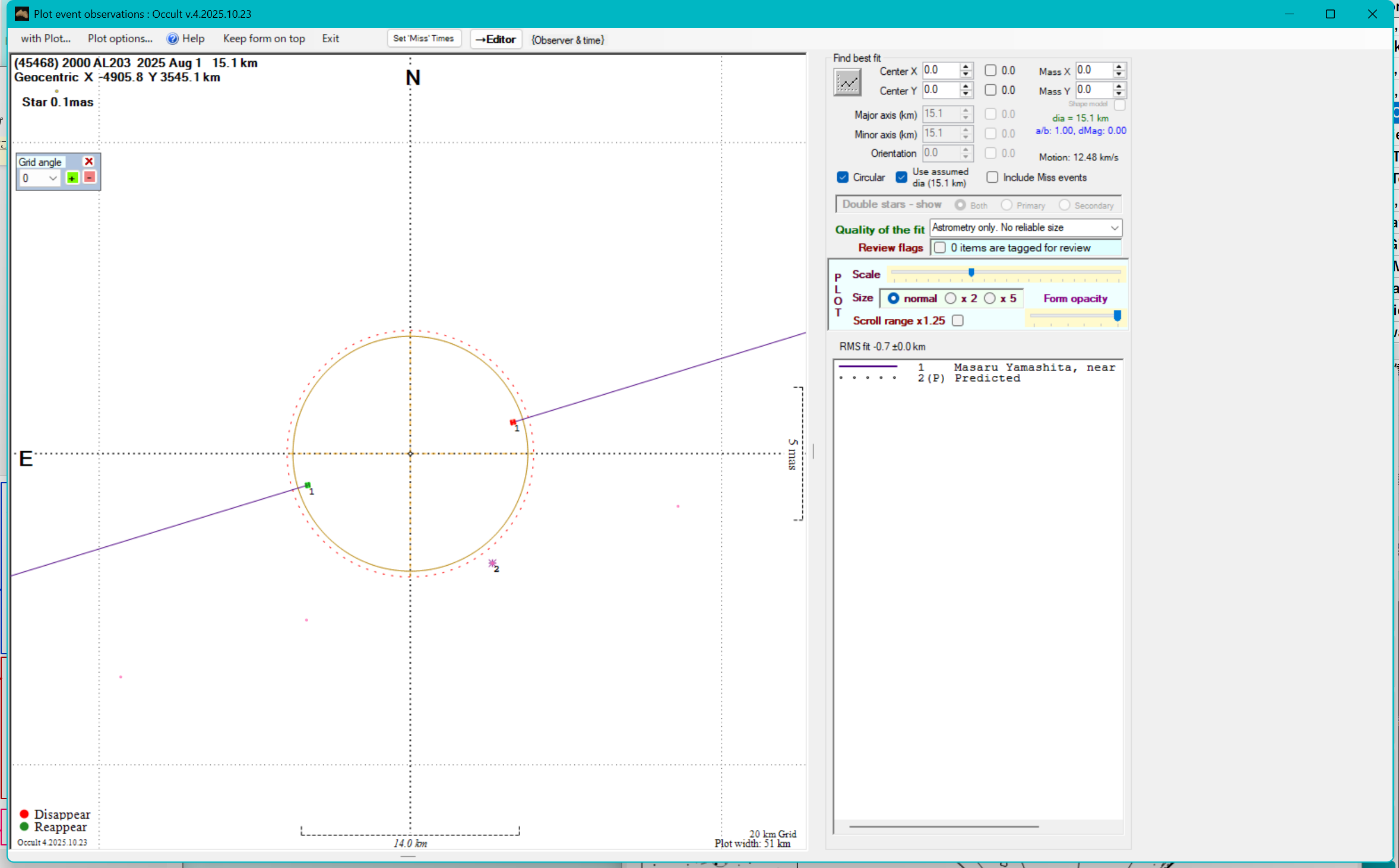Image resolution: width=1399 pixels, height=868 pixels.
Task: Toggle Scroll range x1.25 checkbox
Action: (x=958, y=321)
